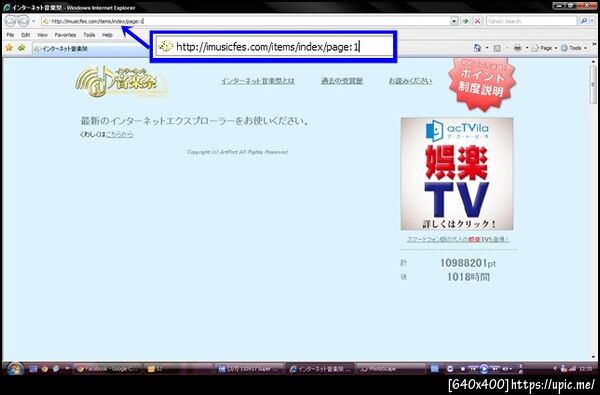The image size is (600, 395).
Task: Open the Help menu
Action: [108, 35]
